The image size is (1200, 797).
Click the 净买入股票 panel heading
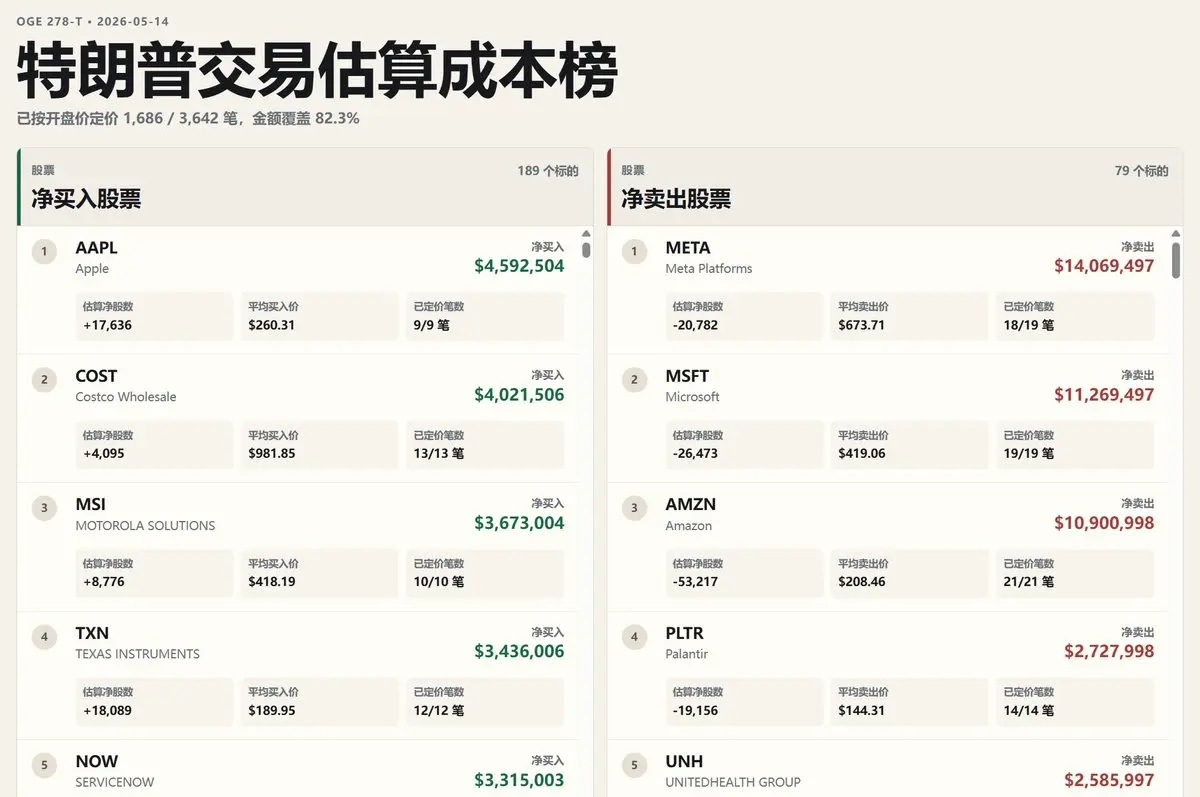tap(86, 199)
